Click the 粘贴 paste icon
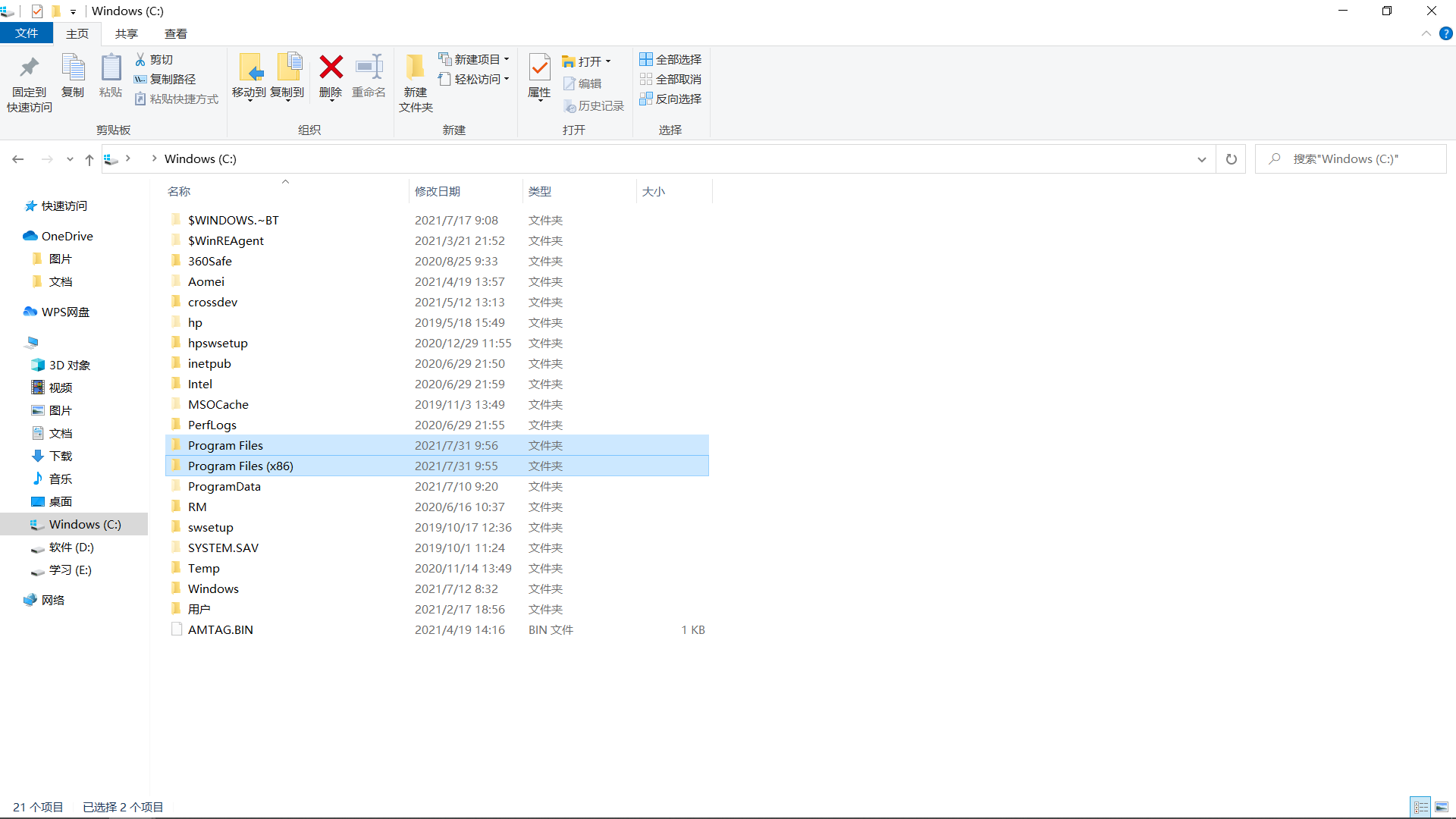This screenshot has width=1456, height=819. 110,76
